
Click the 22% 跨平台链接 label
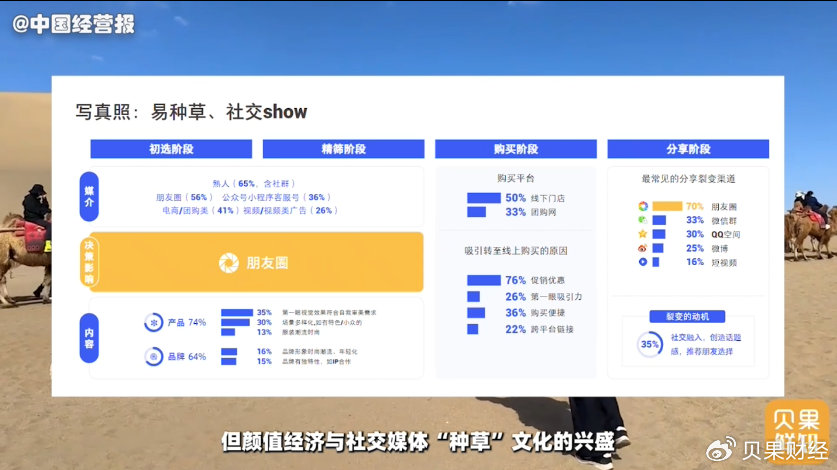[x=539, y=329]
